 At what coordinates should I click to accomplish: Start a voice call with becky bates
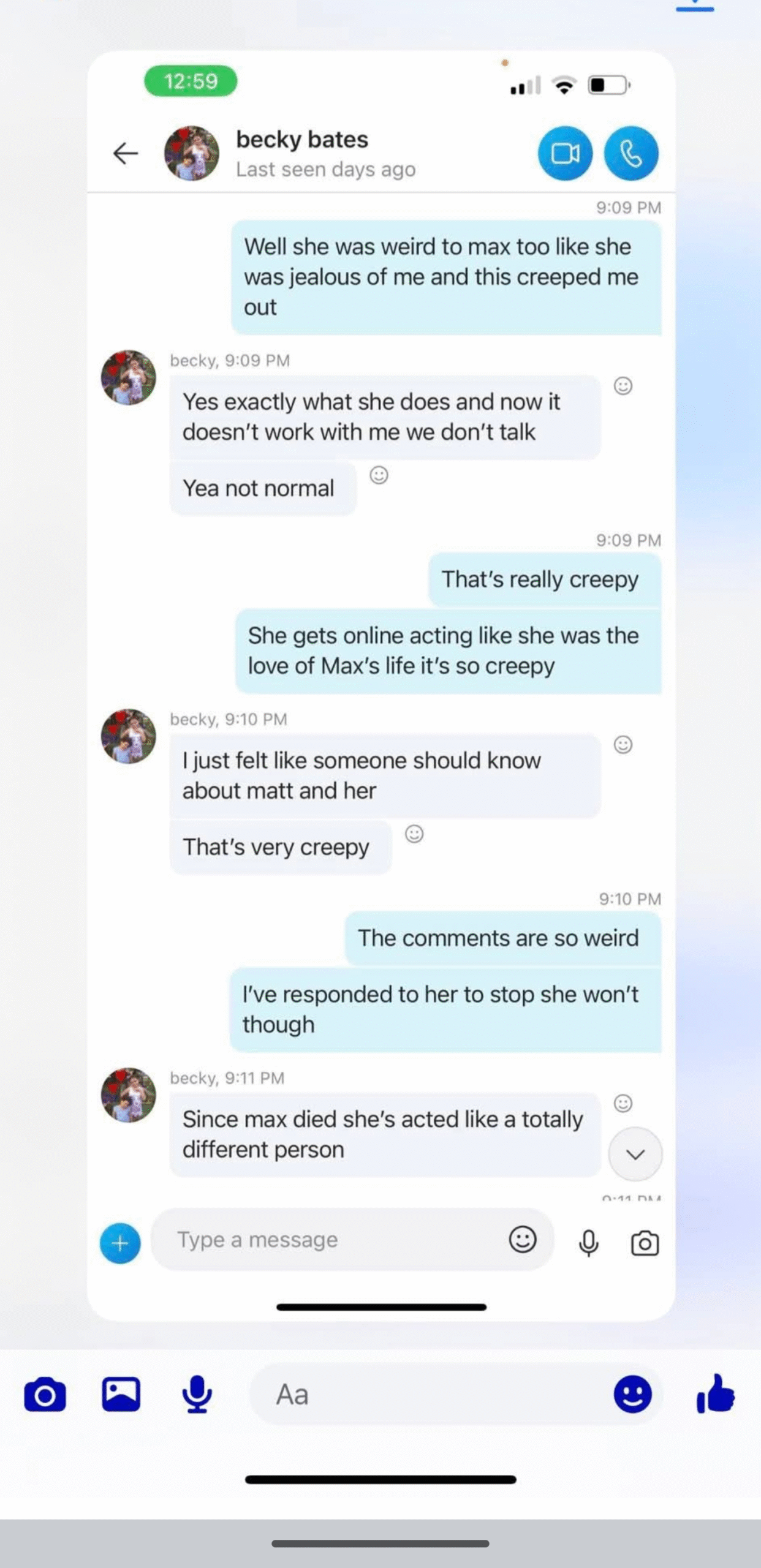631,154
